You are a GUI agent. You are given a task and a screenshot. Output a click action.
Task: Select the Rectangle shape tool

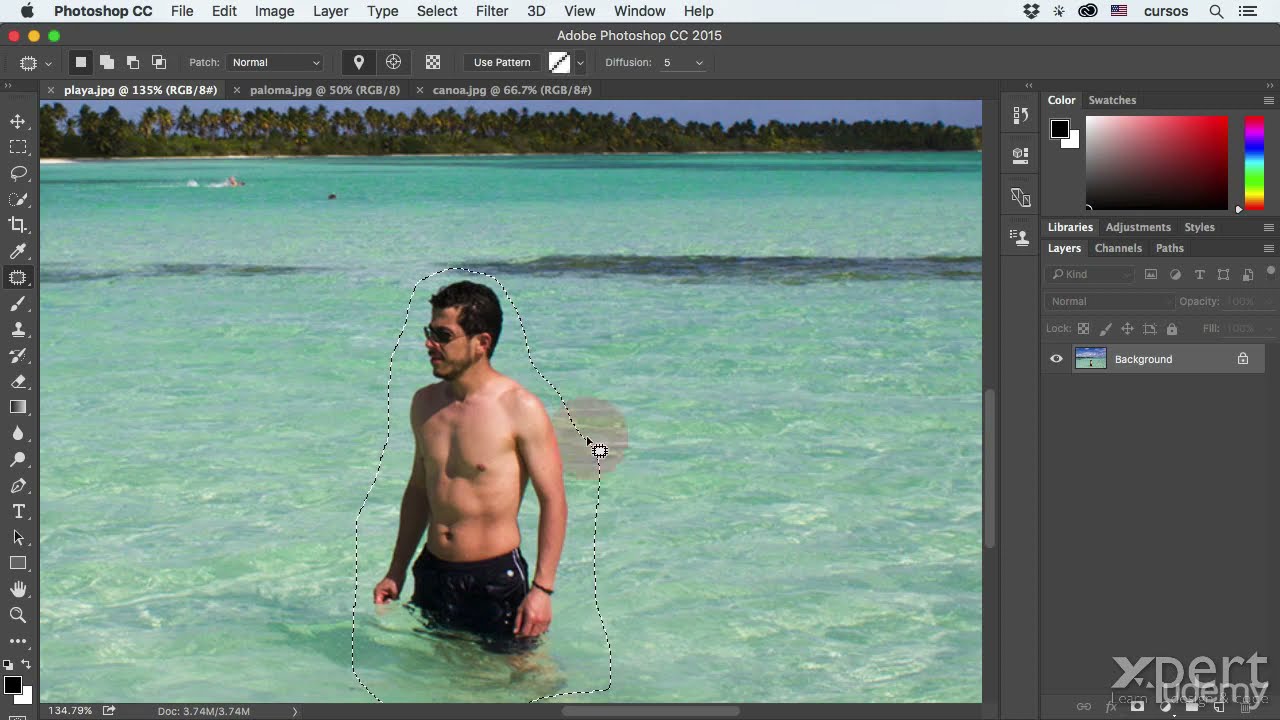[x=18, y=563]
